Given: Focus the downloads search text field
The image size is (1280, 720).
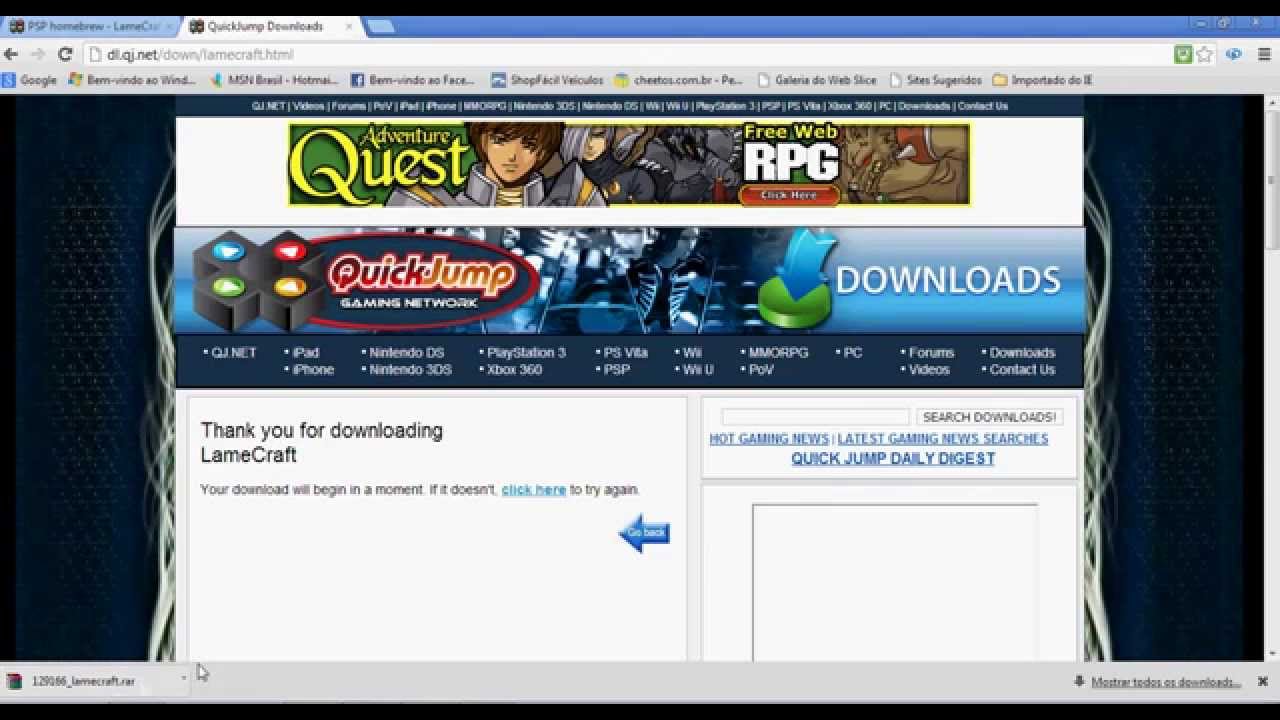Looking at the screenshot, I should (815, 417).
